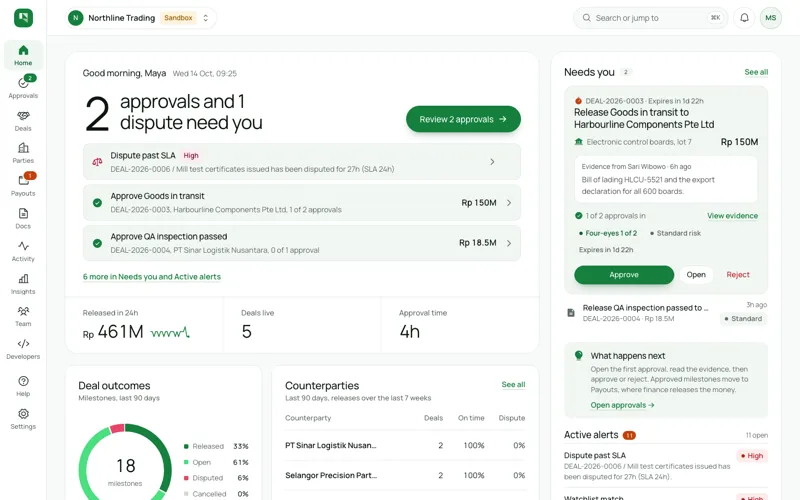Viewport: 800px width, 500px height.
Task: Open chevron on Approve Goods in transit row
Action: [x=509, y=203]
